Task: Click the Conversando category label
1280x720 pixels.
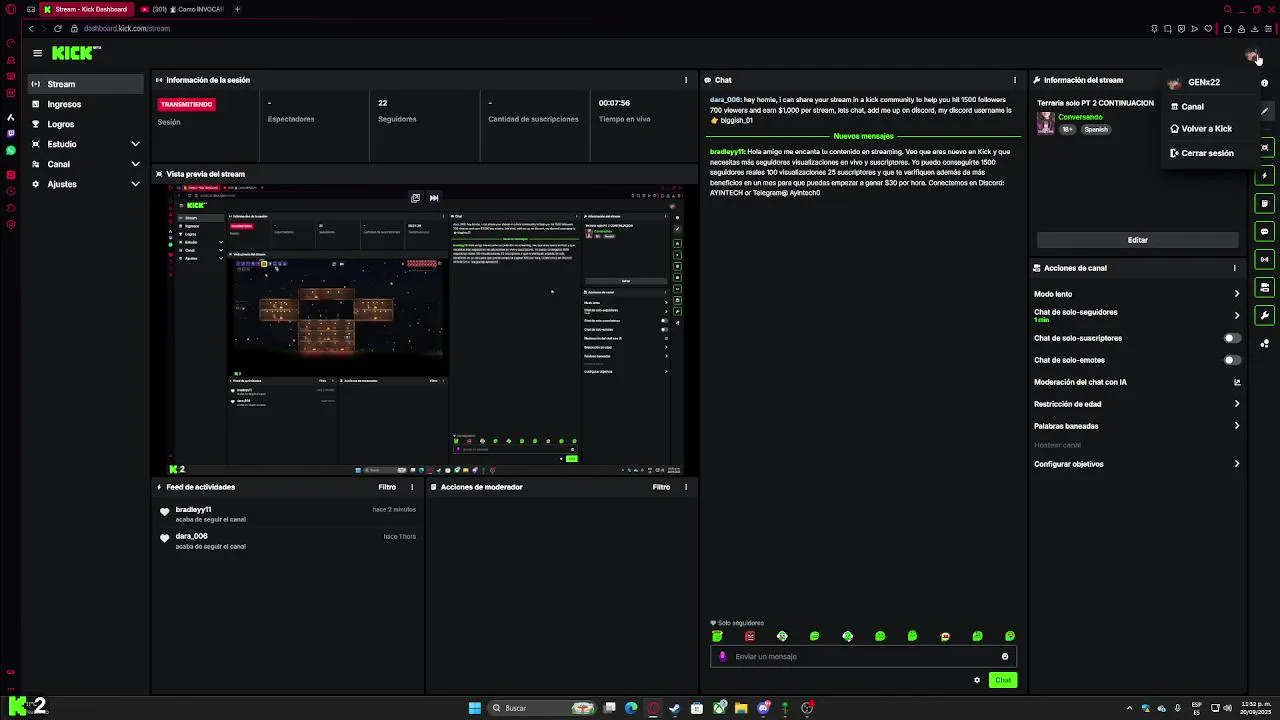Action: (1080, 117)
